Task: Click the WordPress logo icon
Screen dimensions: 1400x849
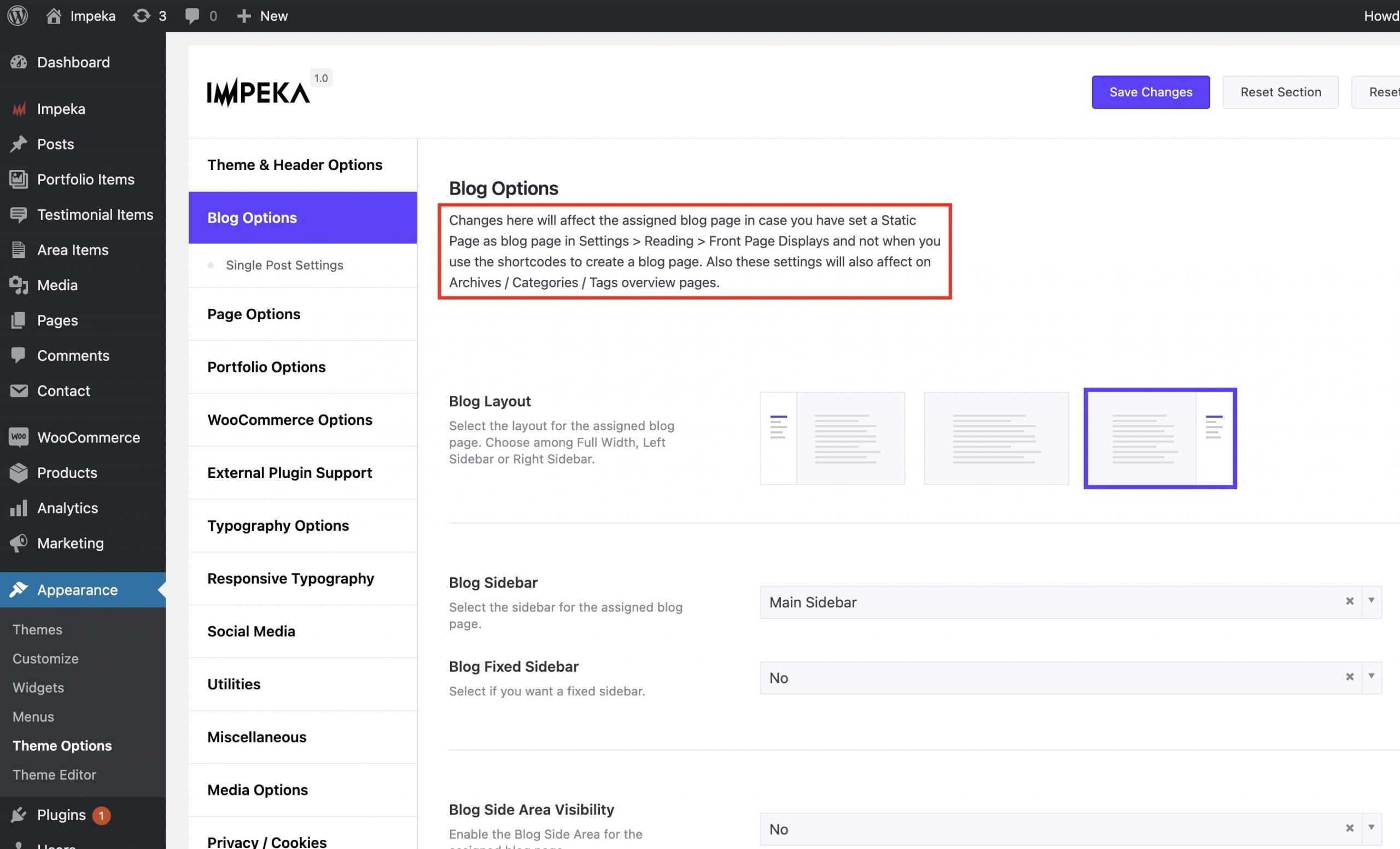Action: point(17,15)
